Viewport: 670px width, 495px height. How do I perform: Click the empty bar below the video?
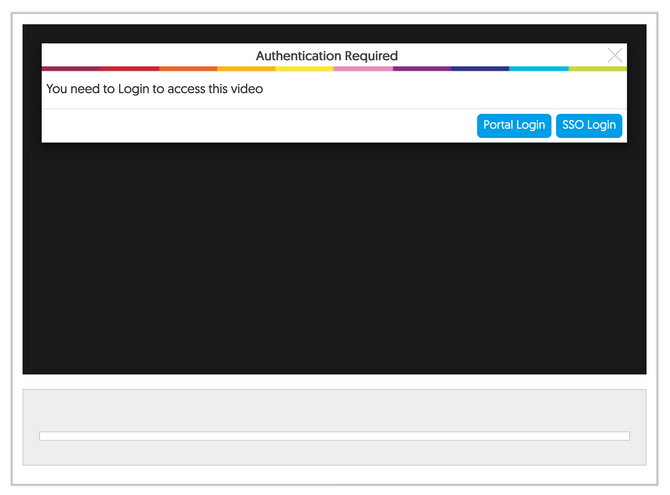[334, 436]
